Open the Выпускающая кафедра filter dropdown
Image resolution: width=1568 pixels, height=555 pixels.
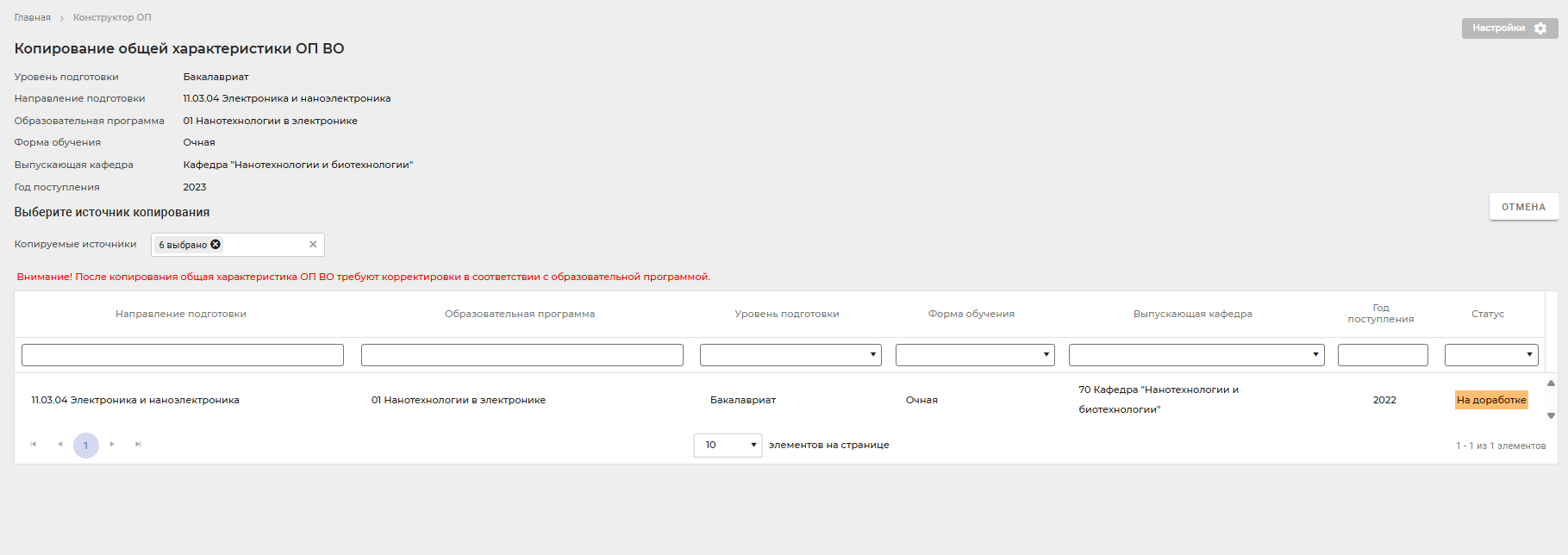pos(1196,355)
